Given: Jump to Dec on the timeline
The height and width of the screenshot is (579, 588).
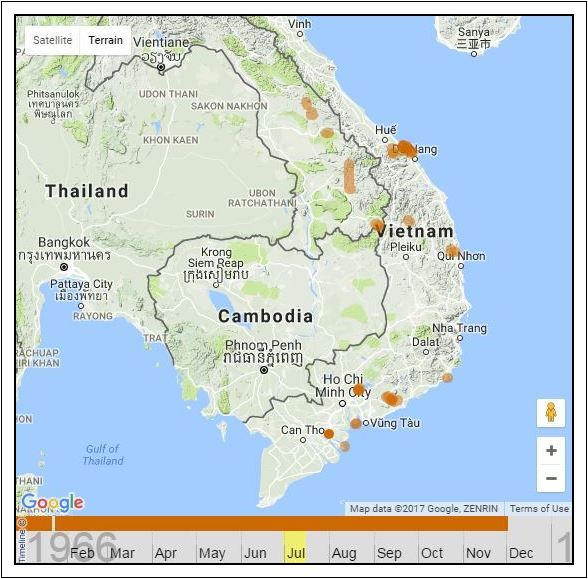Looking at the screenshot, I should [x=521, y=553].
